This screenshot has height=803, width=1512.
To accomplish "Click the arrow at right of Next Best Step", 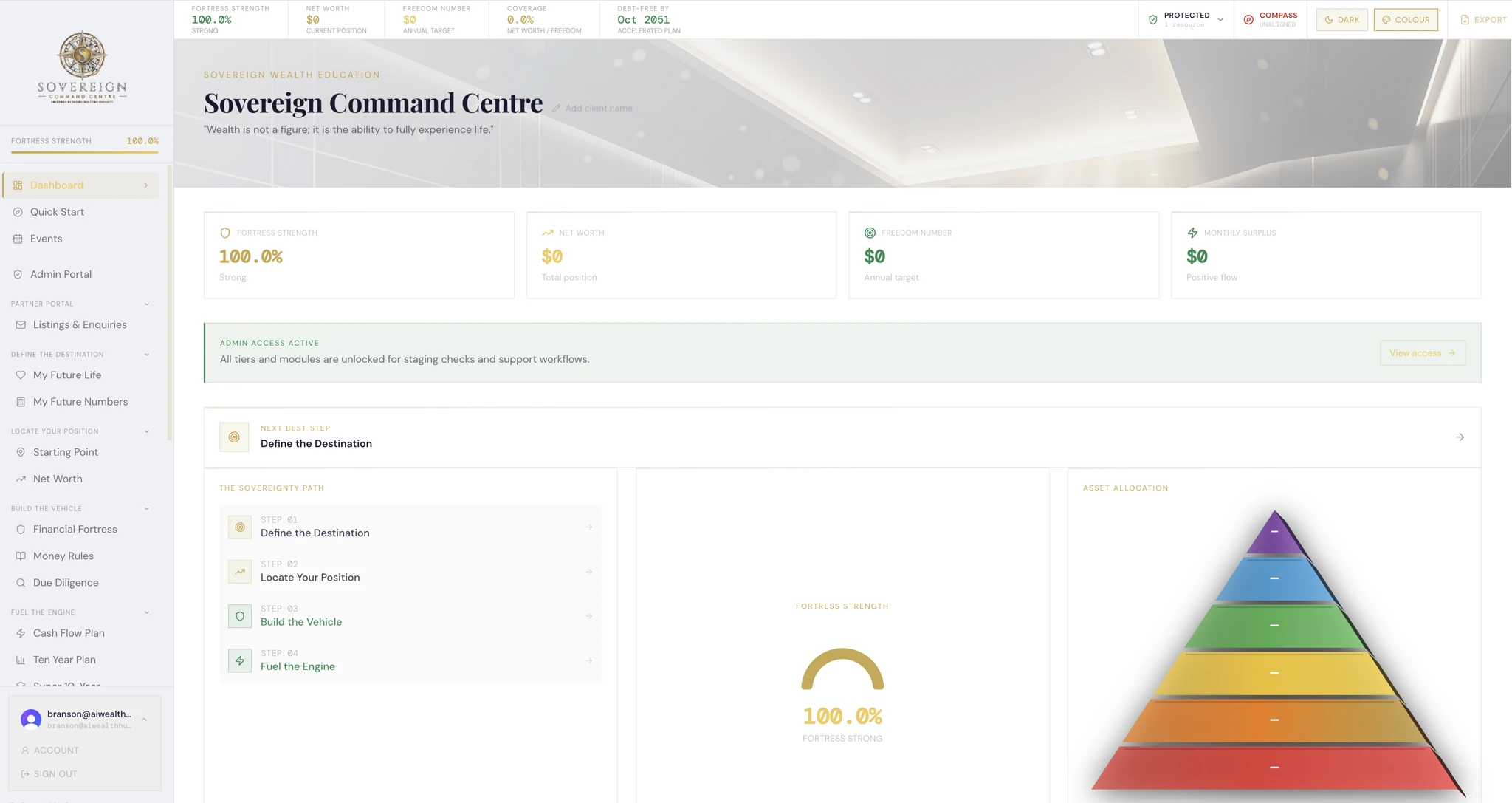I will (1460, 437).
